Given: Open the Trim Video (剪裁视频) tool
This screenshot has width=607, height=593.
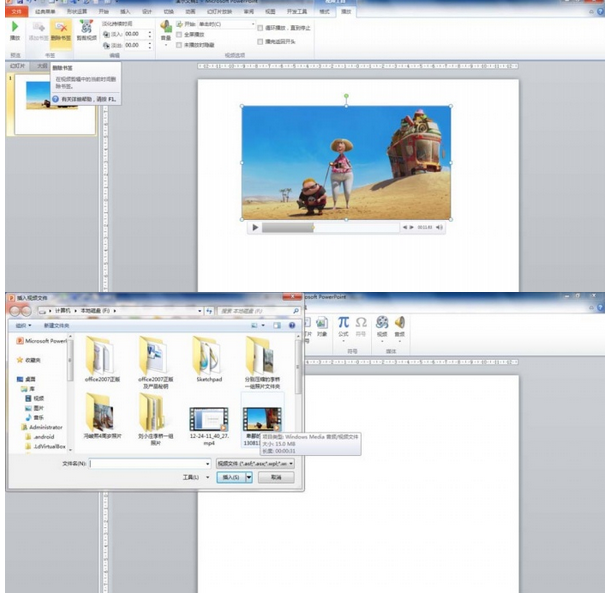Looking at the screenshot, I should [x=85, y=27].
